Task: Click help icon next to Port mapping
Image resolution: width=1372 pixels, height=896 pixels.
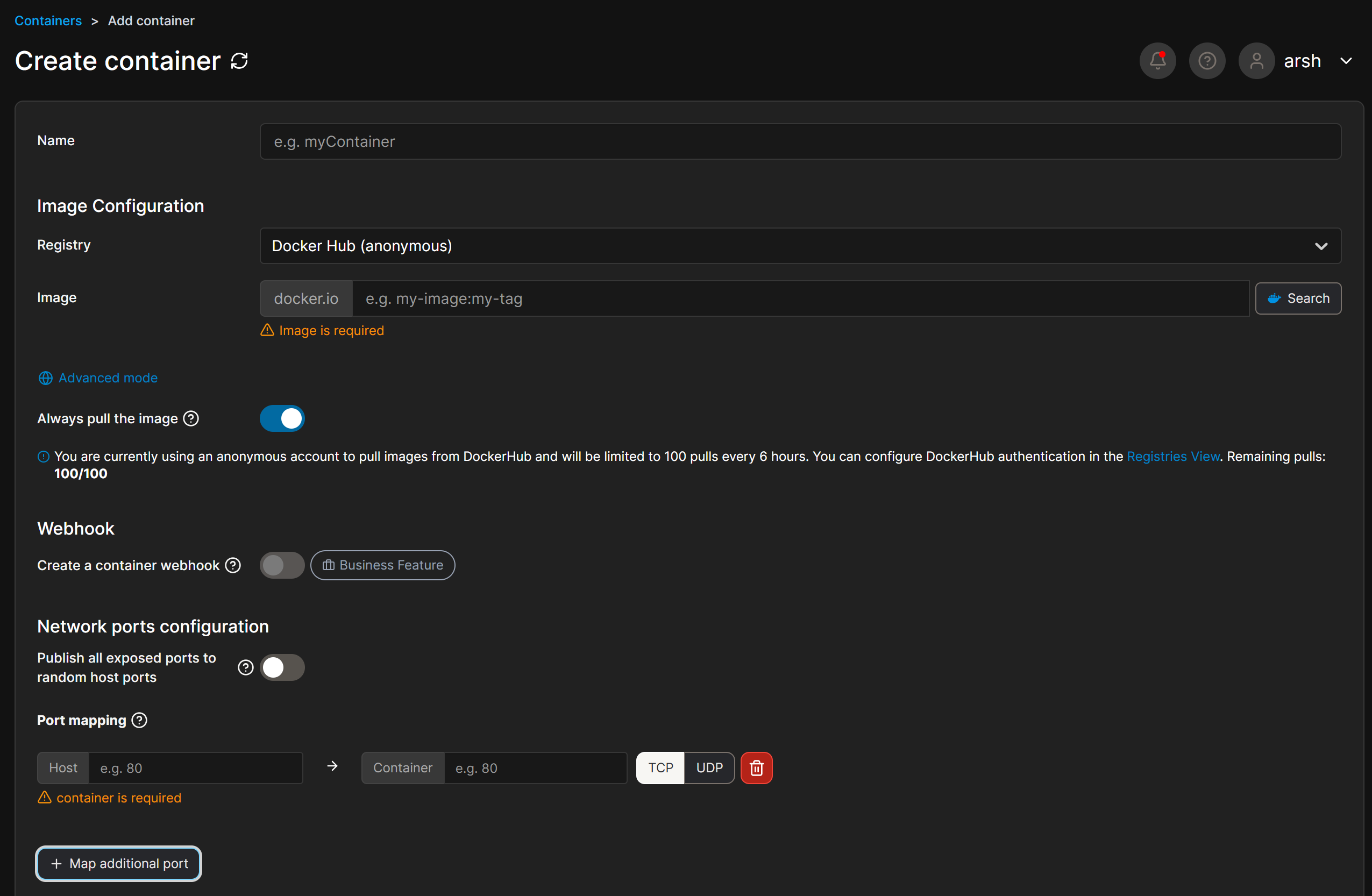Action: (139, 720)
